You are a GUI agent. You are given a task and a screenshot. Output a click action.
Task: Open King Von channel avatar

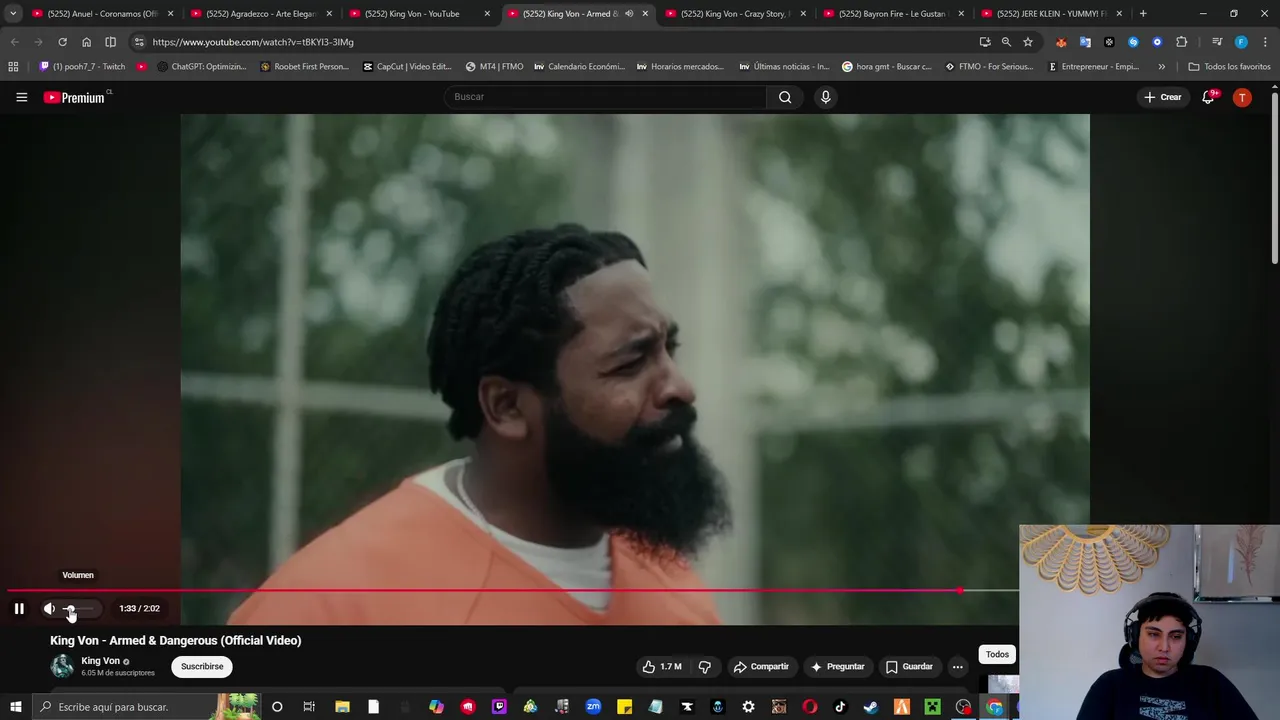pos(62,666)
